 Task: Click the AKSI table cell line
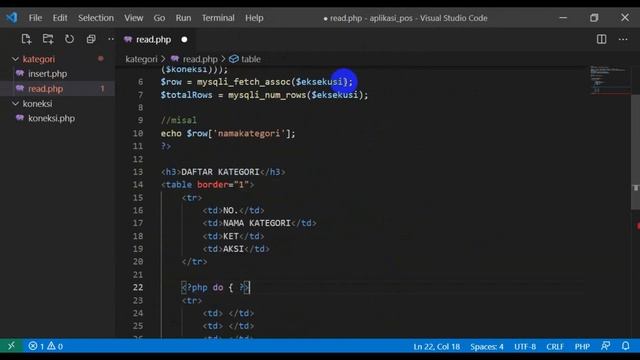pos(236,249)
